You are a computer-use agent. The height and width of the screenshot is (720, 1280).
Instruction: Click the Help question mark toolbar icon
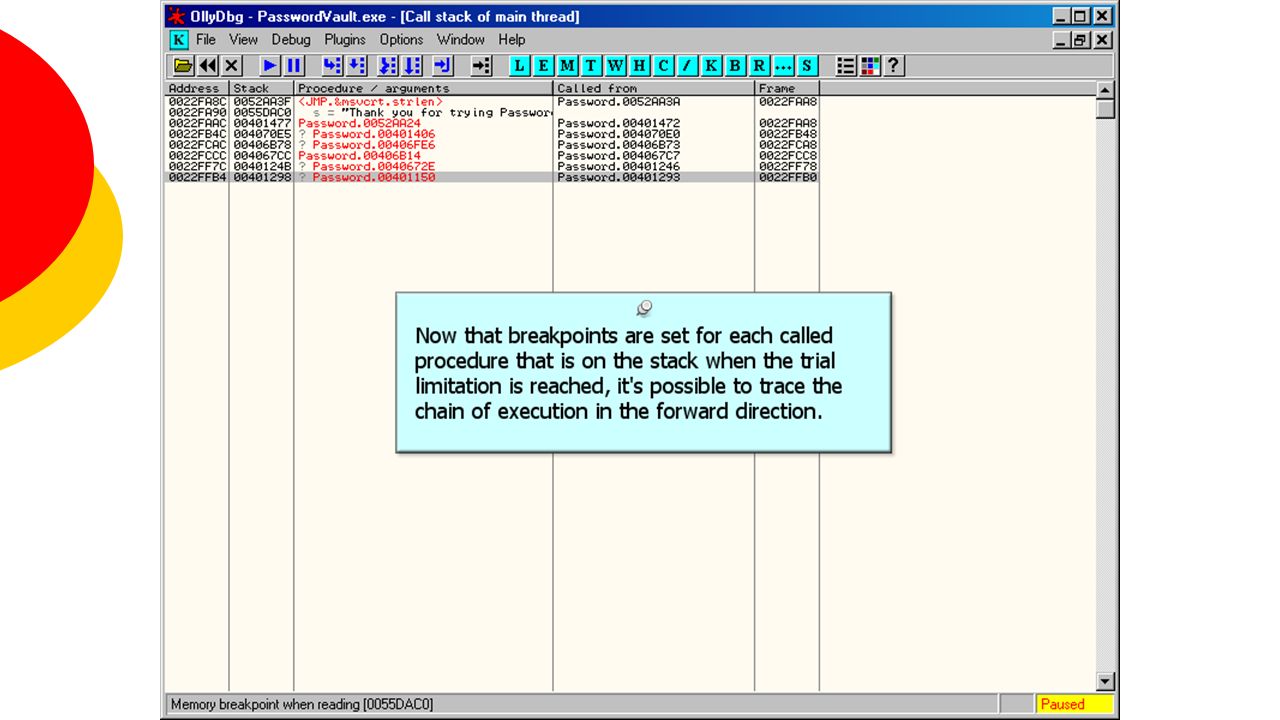894,66
